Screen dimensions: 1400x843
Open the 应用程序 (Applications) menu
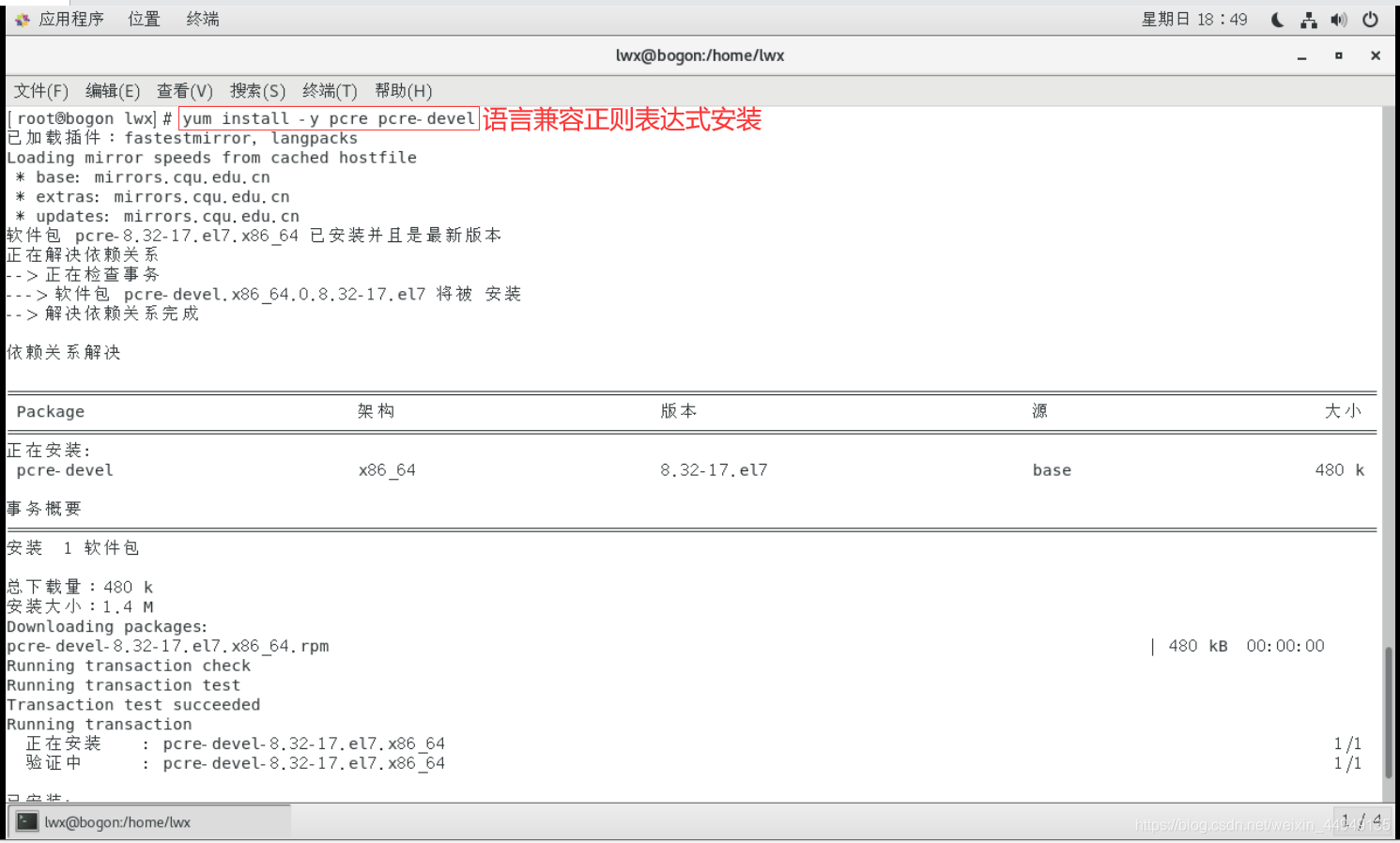tap(71, 19)
